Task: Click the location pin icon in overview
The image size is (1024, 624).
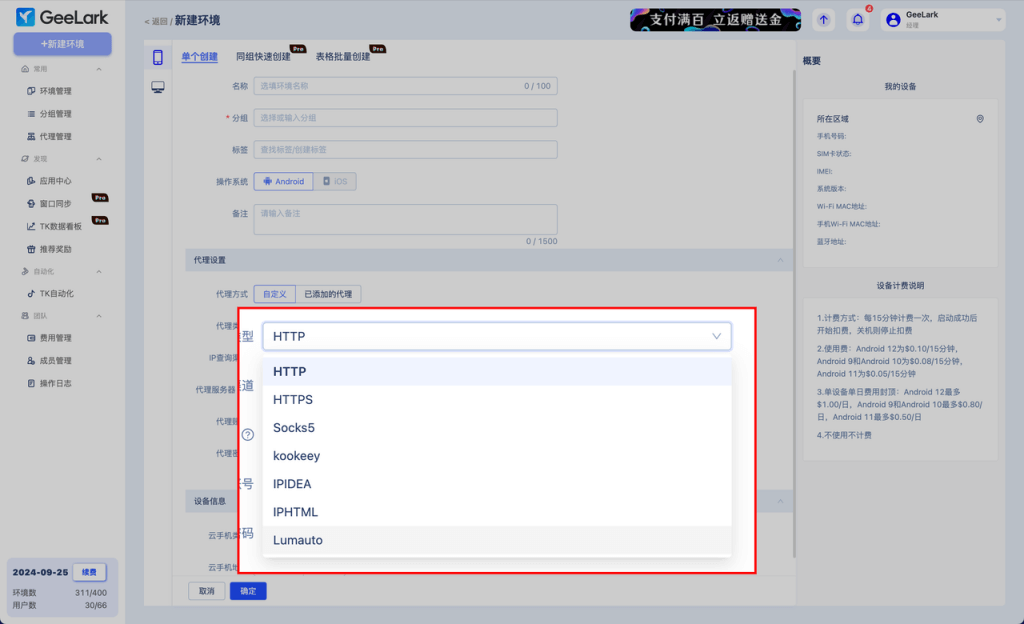Action: point(980,119)
